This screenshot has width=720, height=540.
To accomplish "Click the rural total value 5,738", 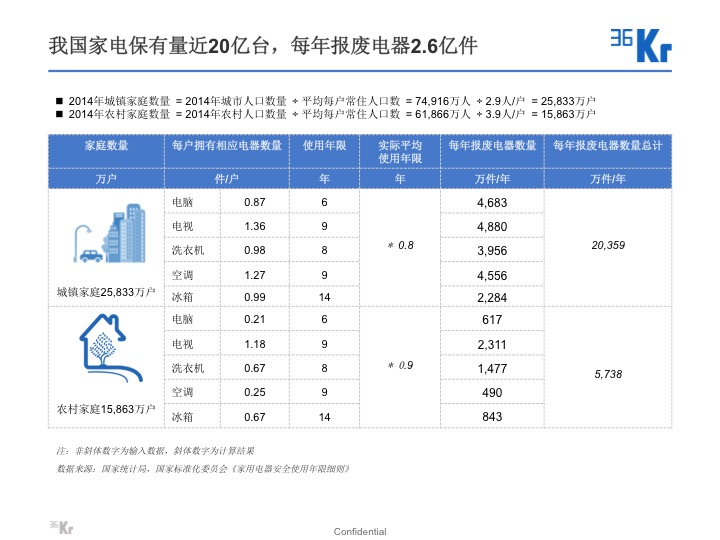I will coord(608,372).
